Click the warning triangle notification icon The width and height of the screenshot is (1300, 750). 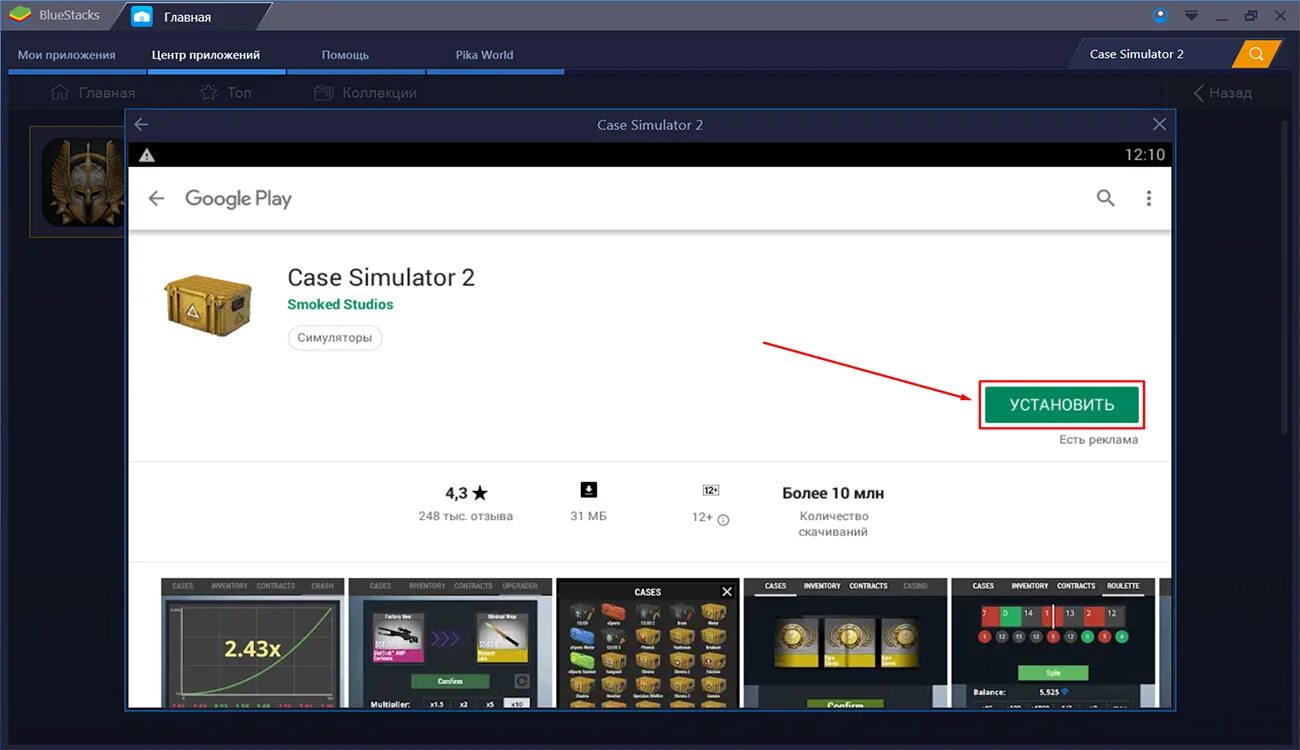coord(147,155)
